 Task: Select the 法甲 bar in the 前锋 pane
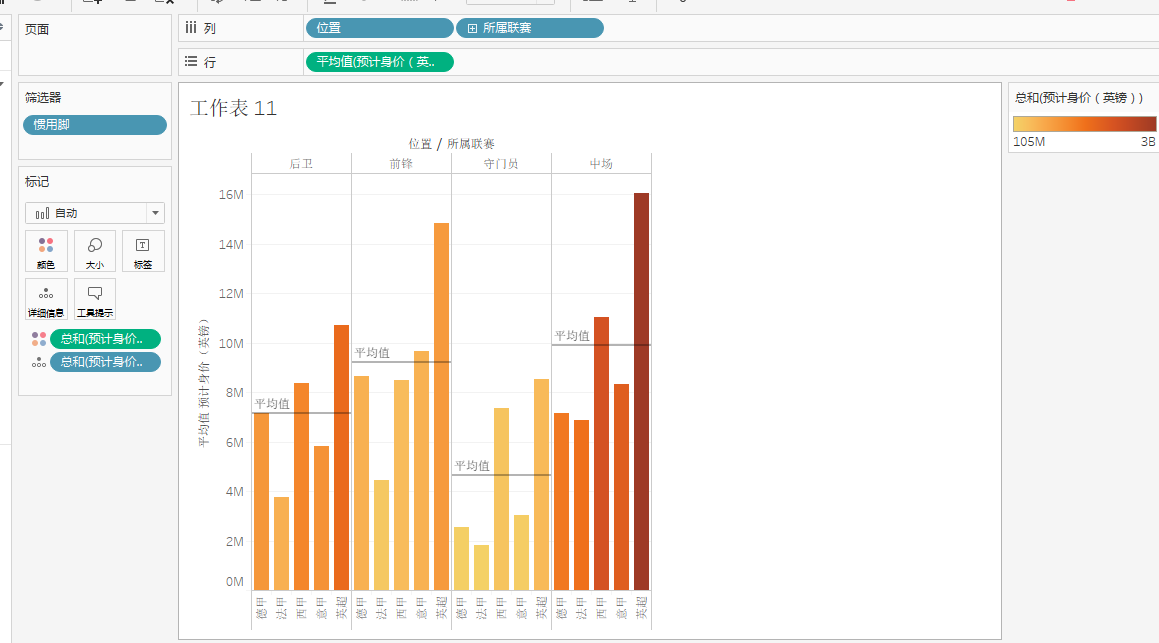click(381, 535)
